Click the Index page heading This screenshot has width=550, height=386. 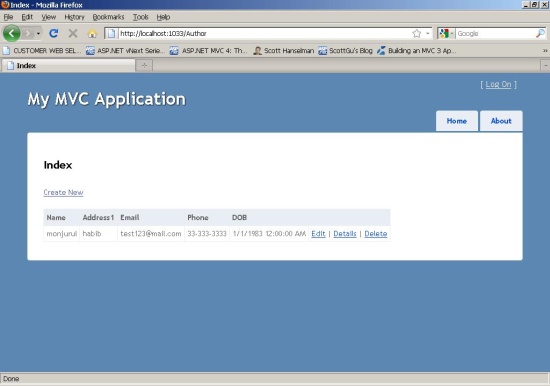click(x=58, y=165)
